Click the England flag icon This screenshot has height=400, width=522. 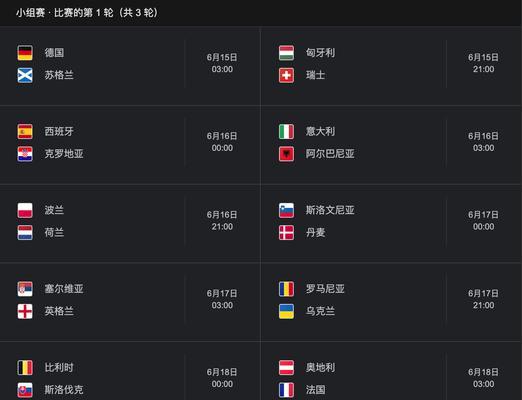click(x=25, y=311)
